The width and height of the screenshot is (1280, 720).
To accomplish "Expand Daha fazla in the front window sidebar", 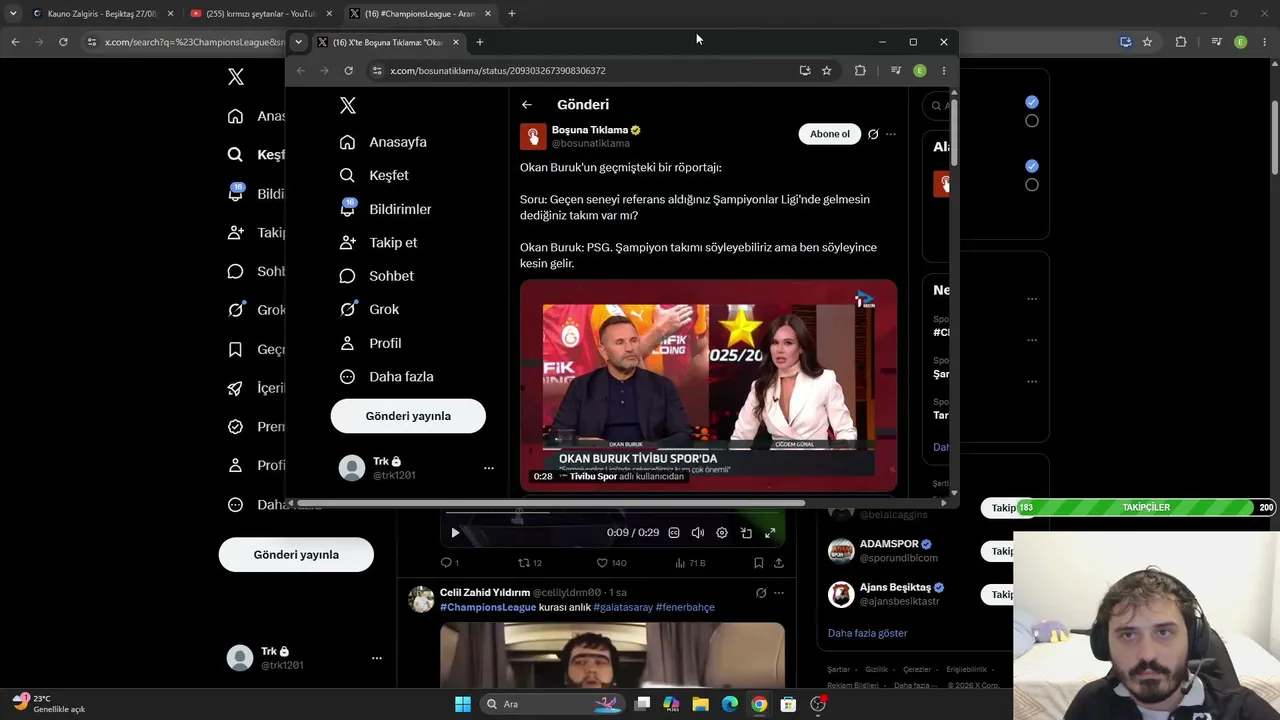I will (387, 377).
